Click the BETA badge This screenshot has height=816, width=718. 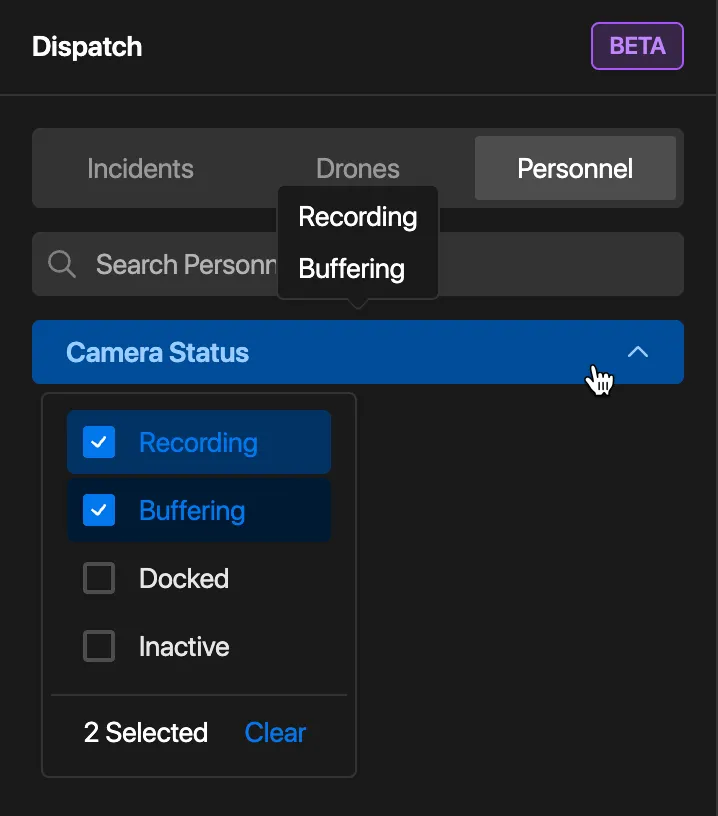pyautogui.click(x=637, y=46)
